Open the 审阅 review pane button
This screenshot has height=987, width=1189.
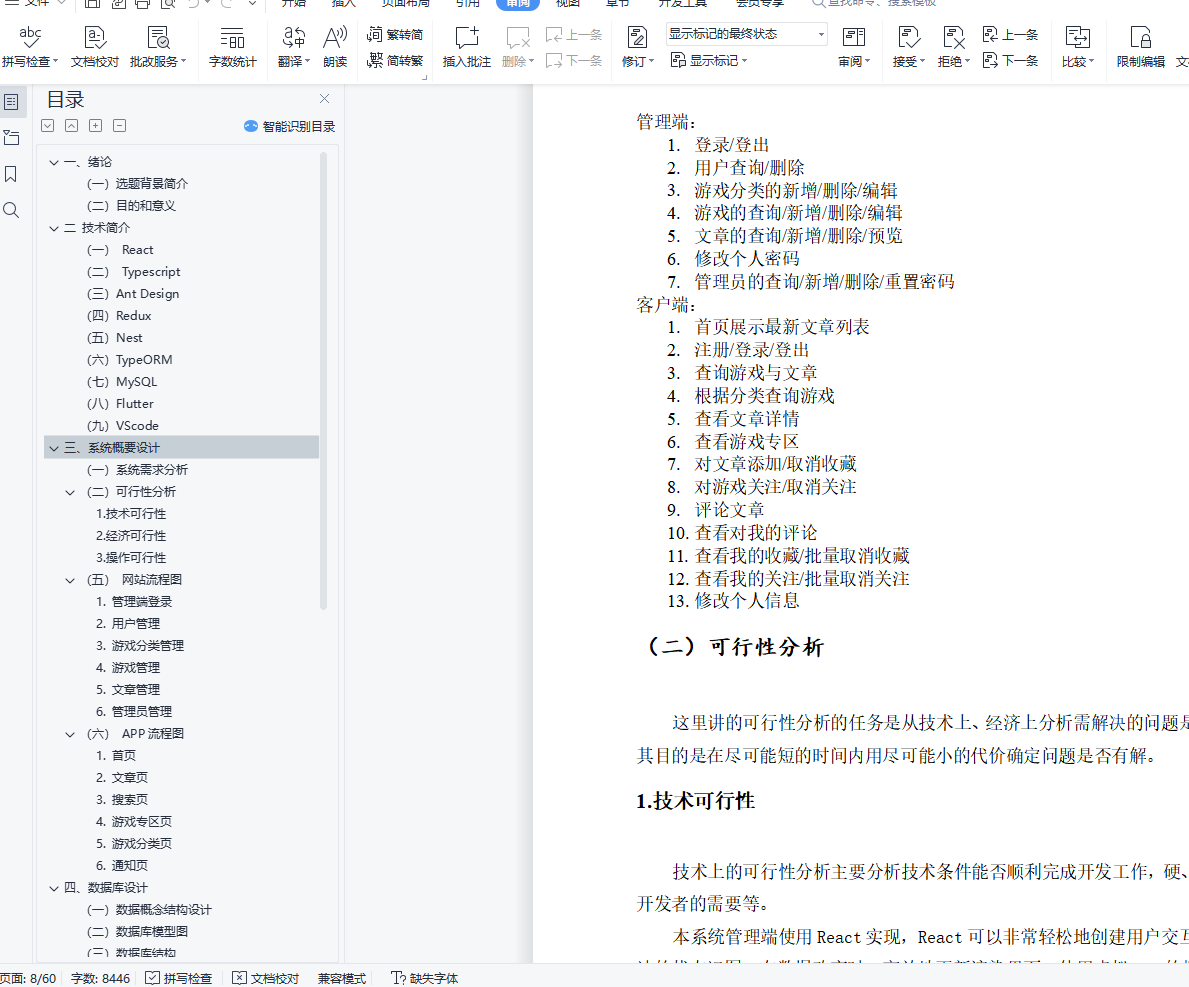click(x=854, y=46)
